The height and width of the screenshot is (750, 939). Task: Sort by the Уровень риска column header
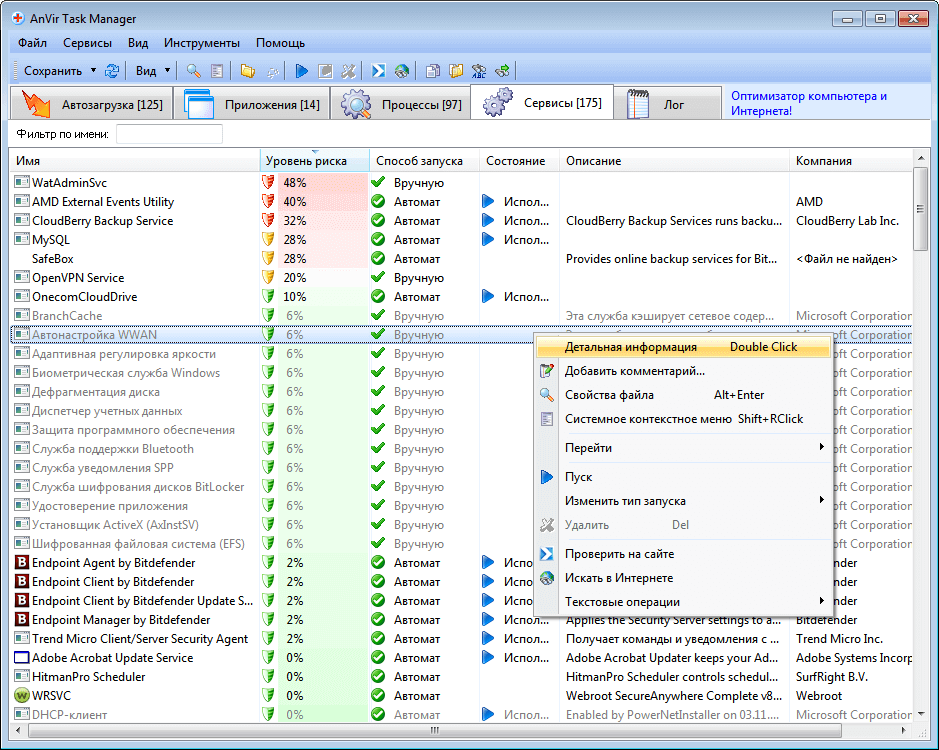click(306, 161)
